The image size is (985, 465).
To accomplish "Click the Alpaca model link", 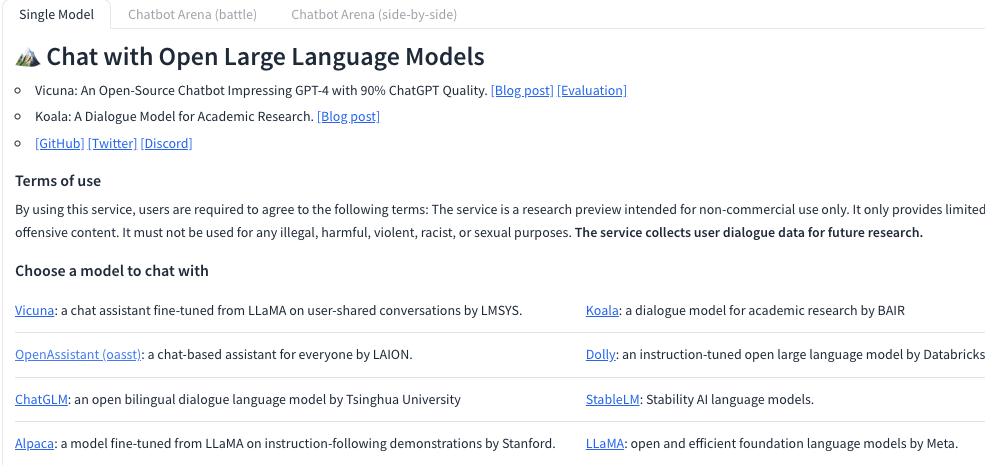I will (x=35, y=444).
